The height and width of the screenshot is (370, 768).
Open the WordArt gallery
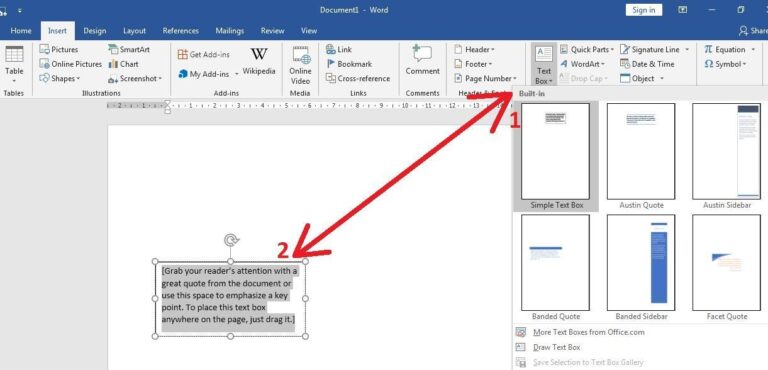583,64
